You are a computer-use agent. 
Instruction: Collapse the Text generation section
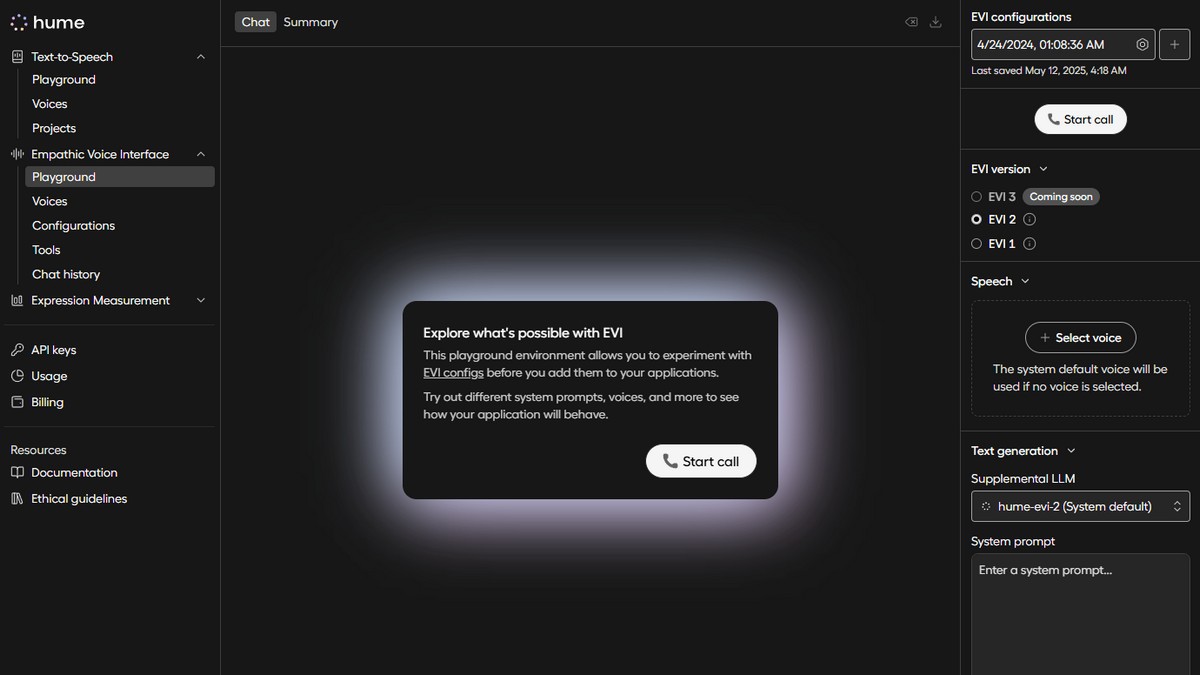pyautogui.click(x=1071, y=451)
